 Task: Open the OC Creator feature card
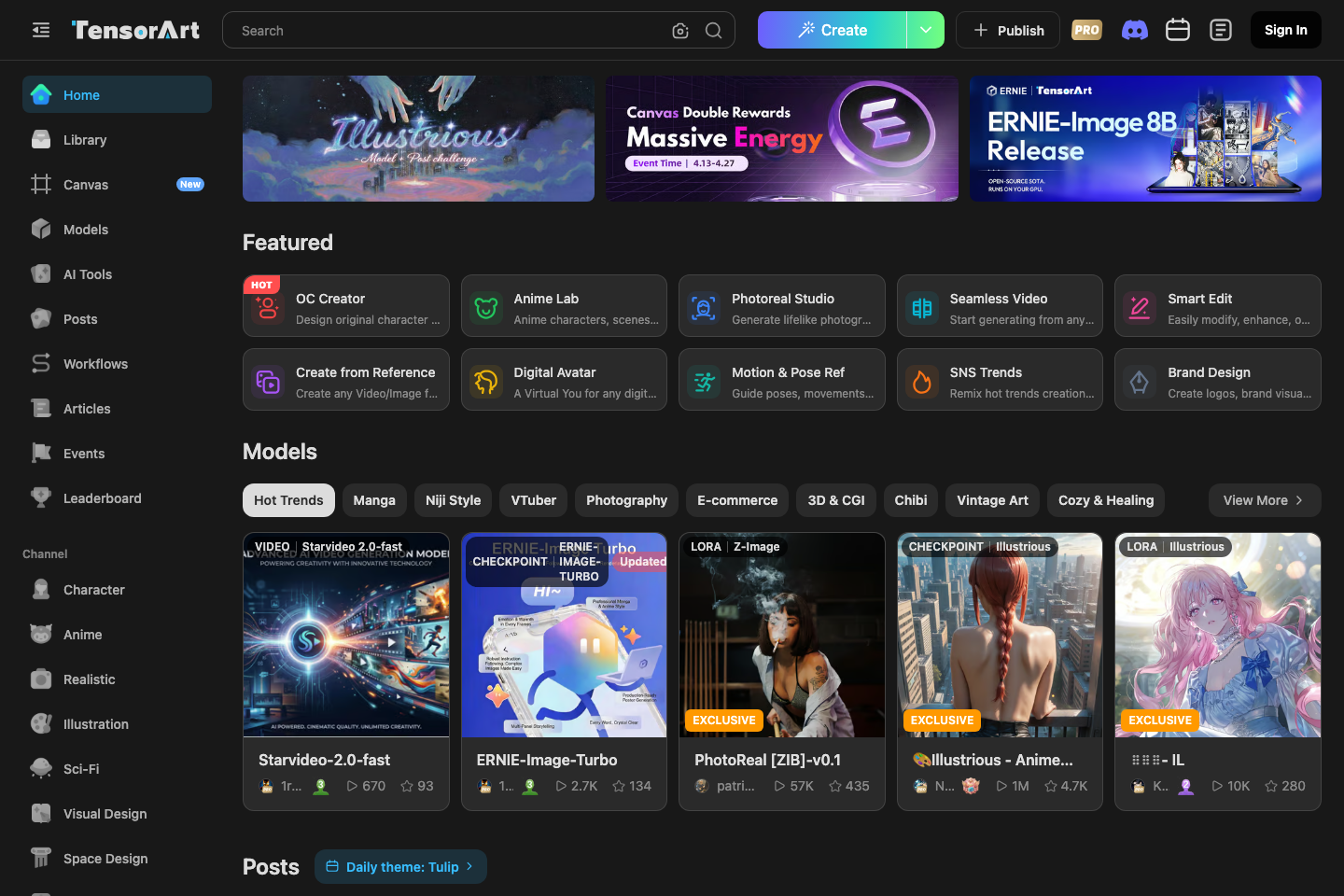346,305
